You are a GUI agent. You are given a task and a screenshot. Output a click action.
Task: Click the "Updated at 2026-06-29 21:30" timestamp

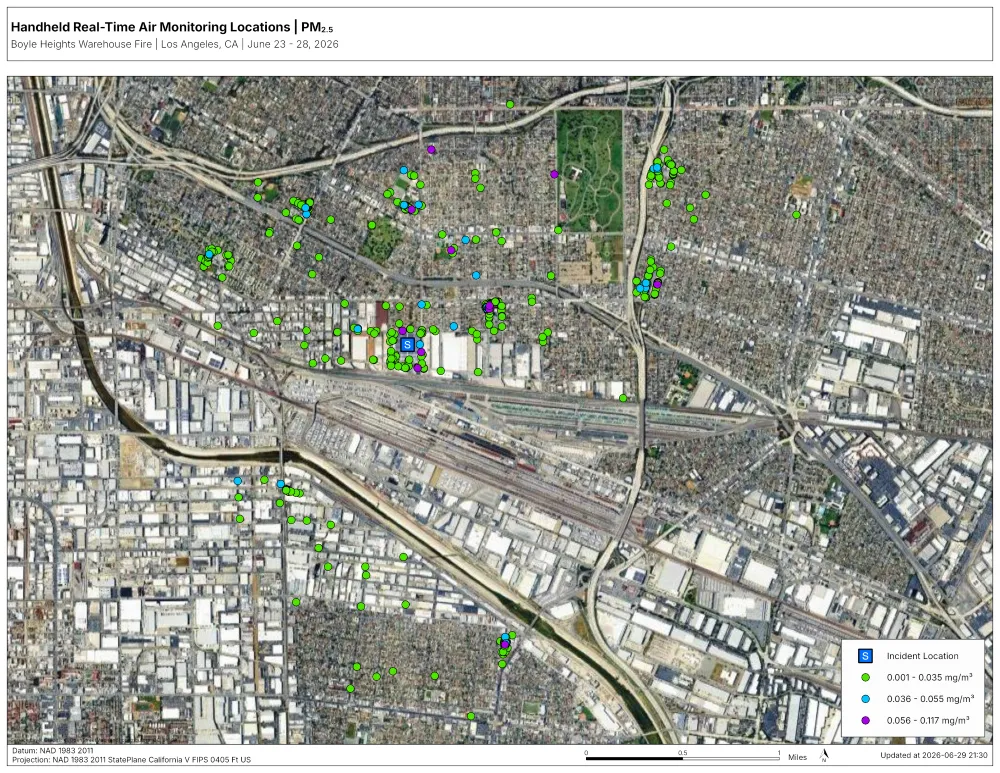point(934,755)
